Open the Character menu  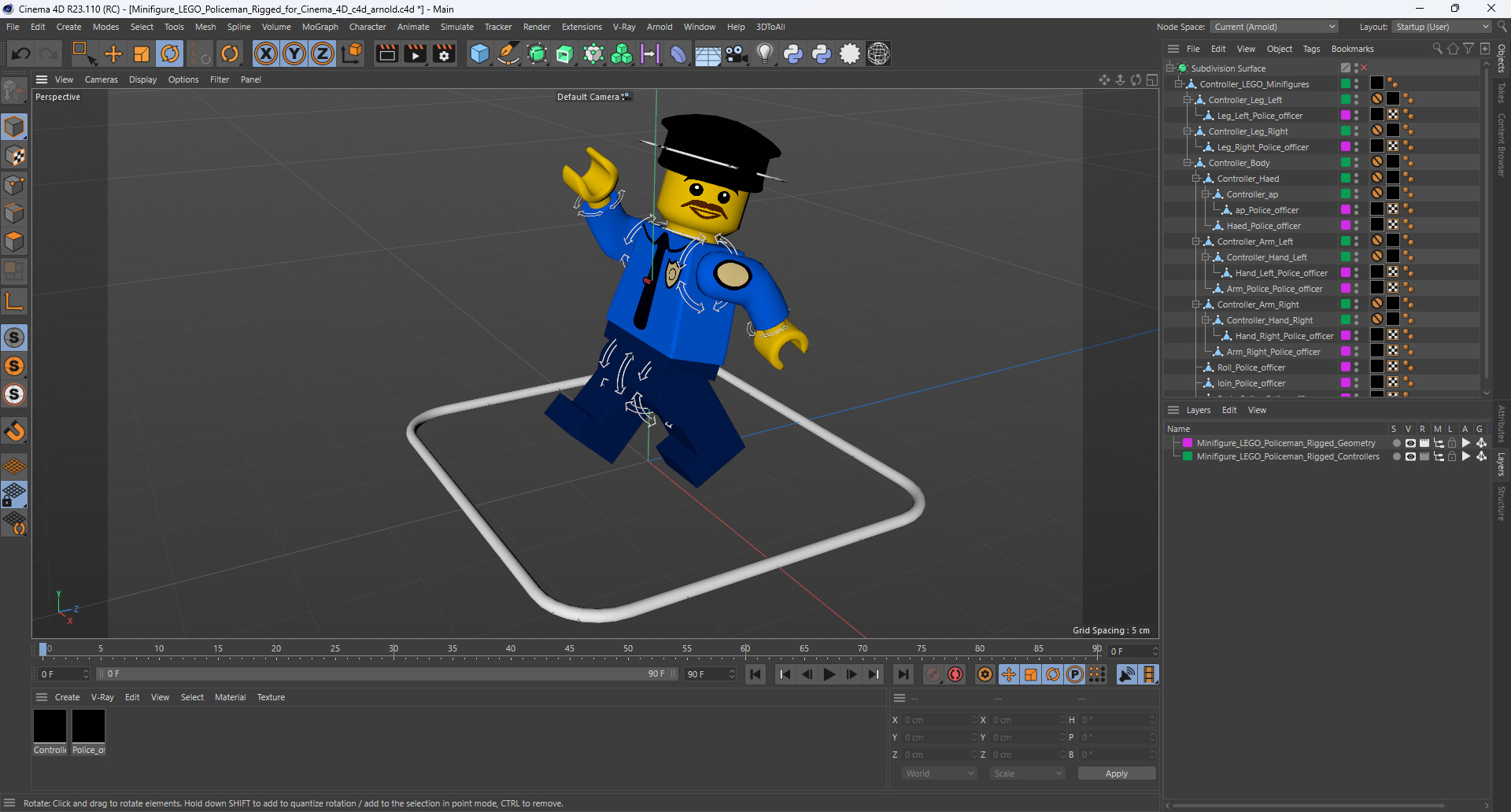click(x=368, y=27)
